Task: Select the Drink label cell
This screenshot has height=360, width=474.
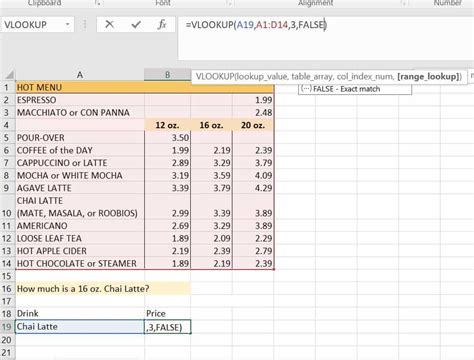Action: tap(80, 314)
